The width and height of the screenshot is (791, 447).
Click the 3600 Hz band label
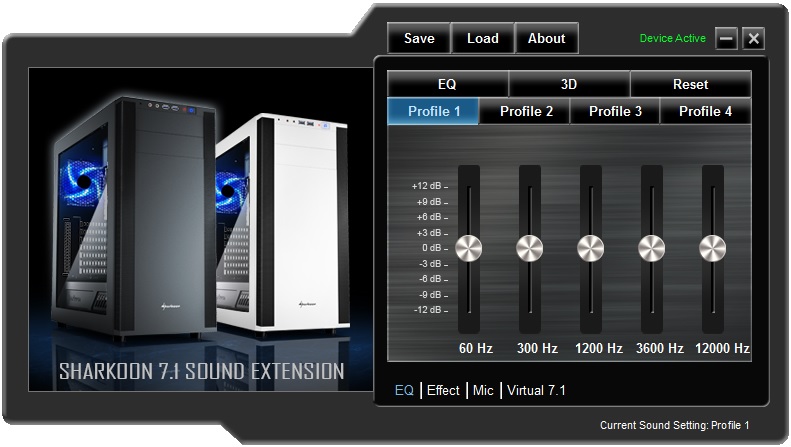[x=660, y=348]
